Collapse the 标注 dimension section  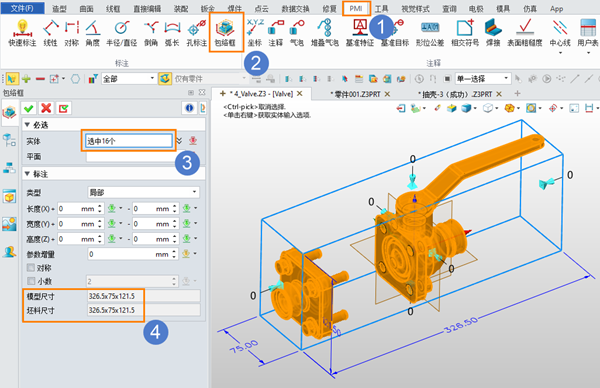[27, 174]
